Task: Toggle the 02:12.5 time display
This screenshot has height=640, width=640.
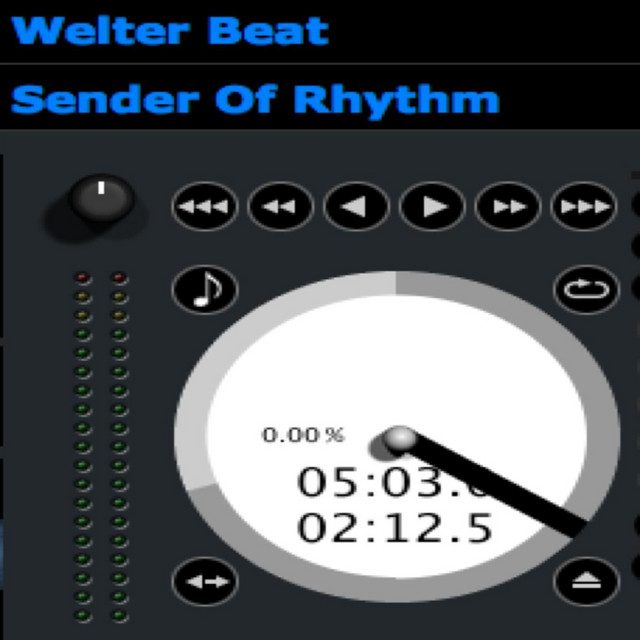Action: point(395,528)
